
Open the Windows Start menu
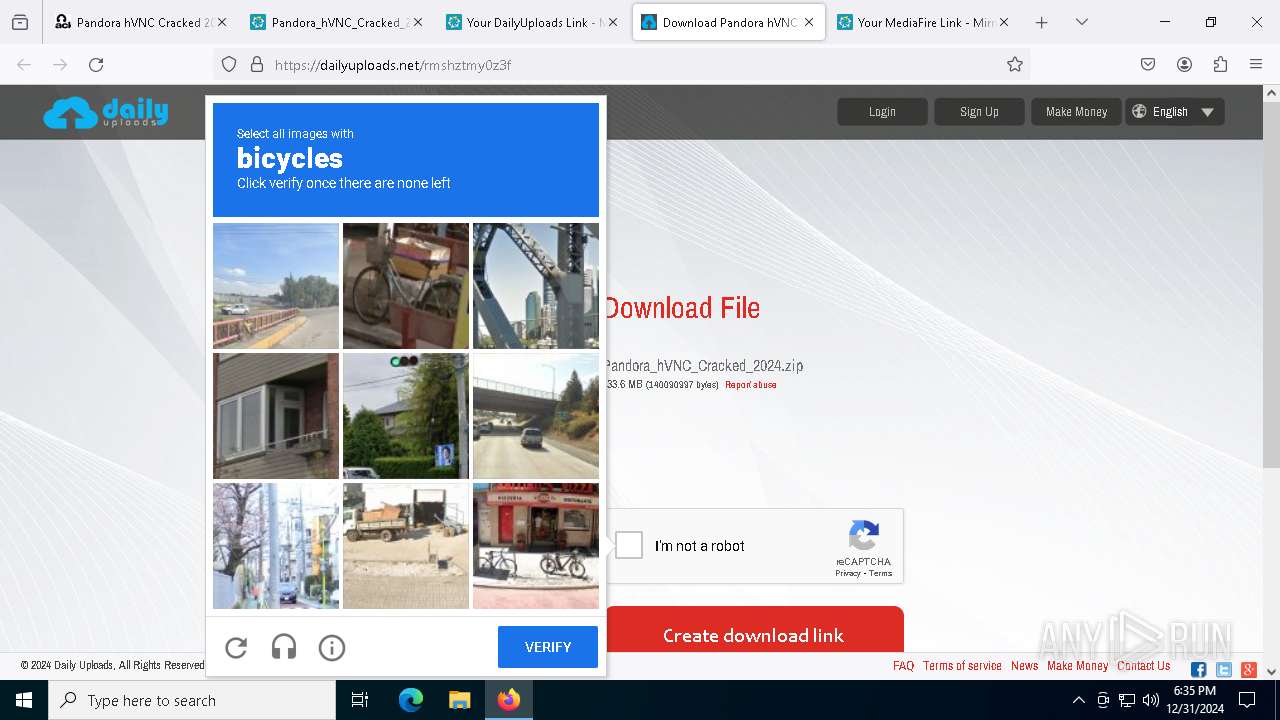[24, 700]
